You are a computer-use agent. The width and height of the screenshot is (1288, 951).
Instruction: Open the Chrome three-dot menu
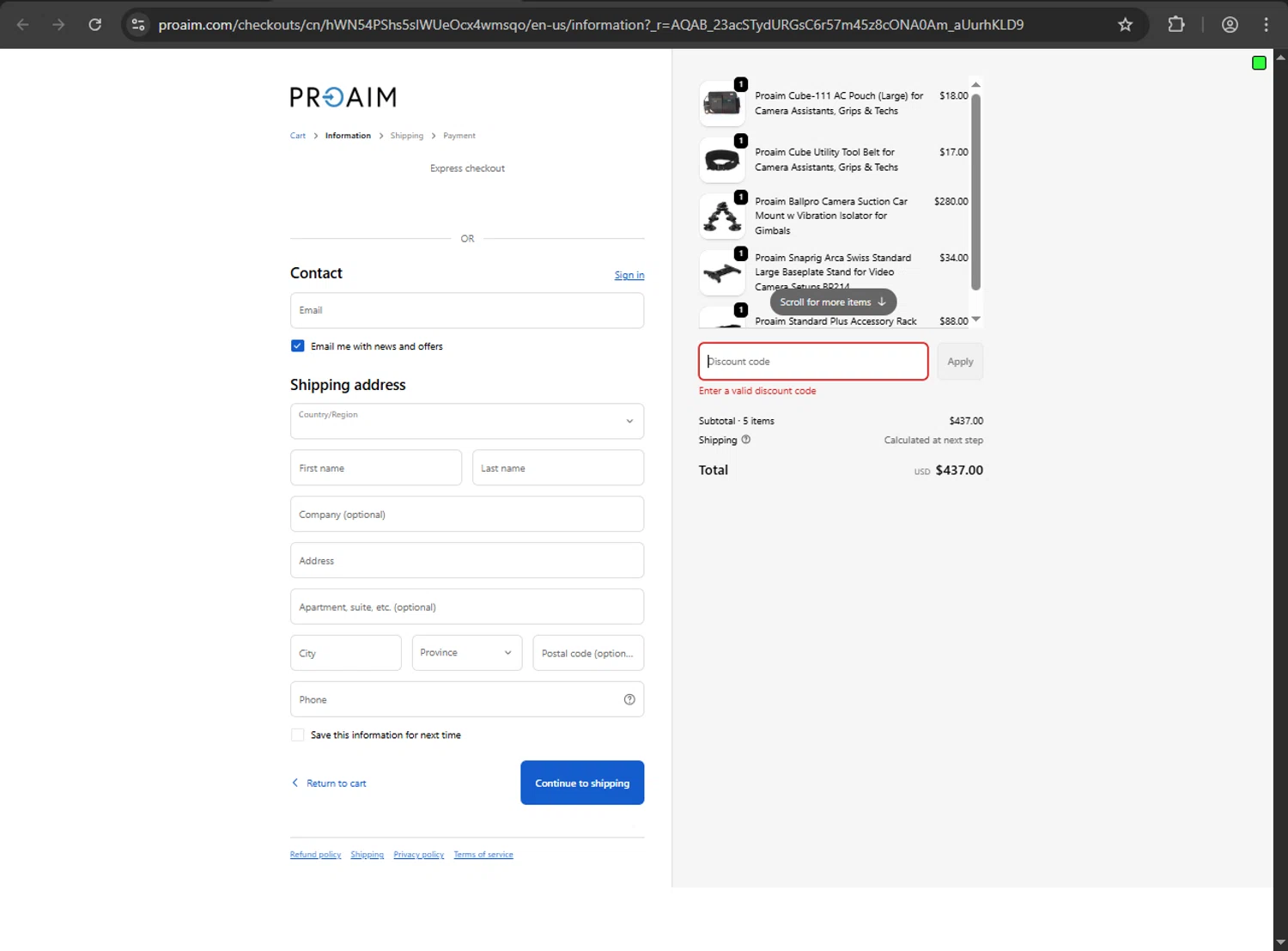pyautogui.click(x=1266, y=25)
